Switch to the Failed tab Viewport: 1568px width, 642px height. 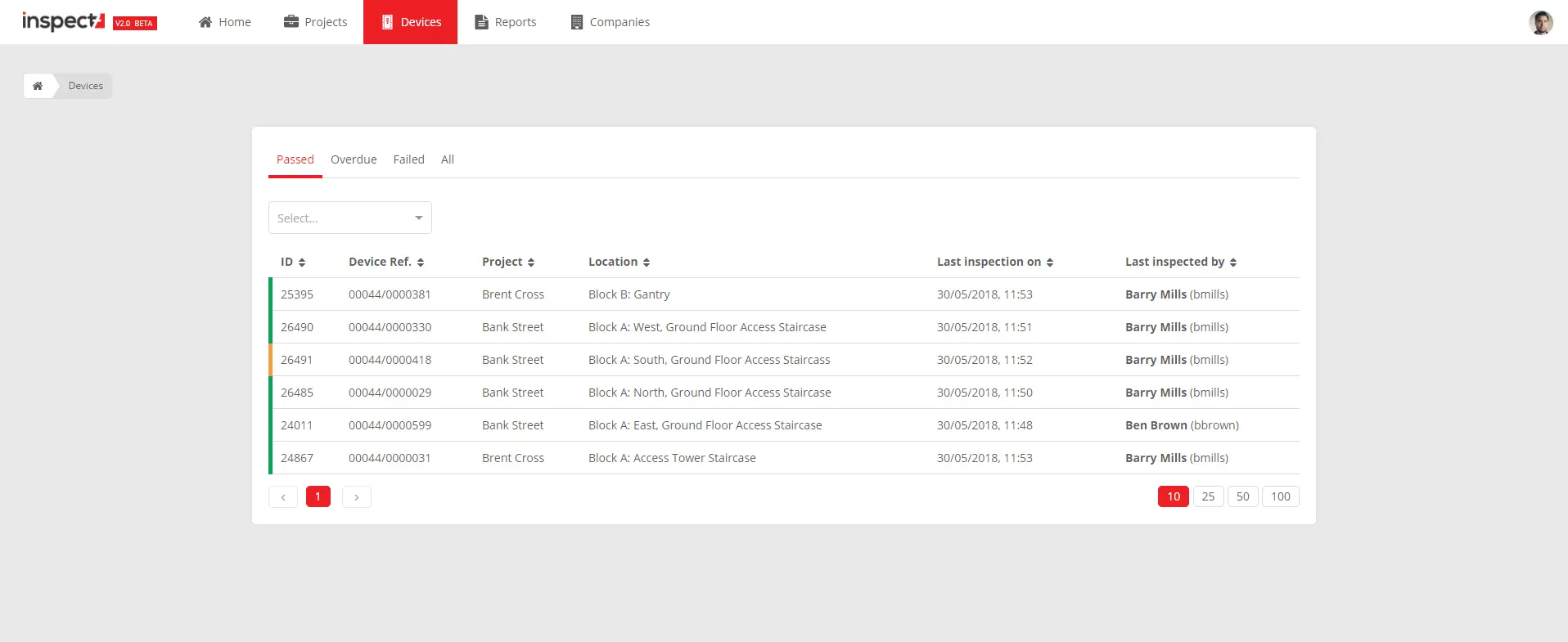pyautogui.click(x=408, y=159)
